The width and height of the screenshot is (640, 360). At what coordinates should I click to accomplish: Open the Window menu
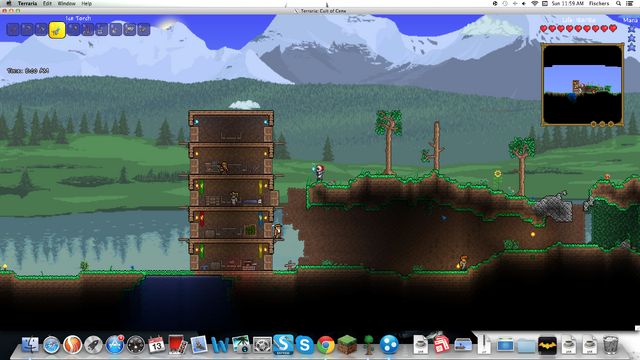coord(67,3)
